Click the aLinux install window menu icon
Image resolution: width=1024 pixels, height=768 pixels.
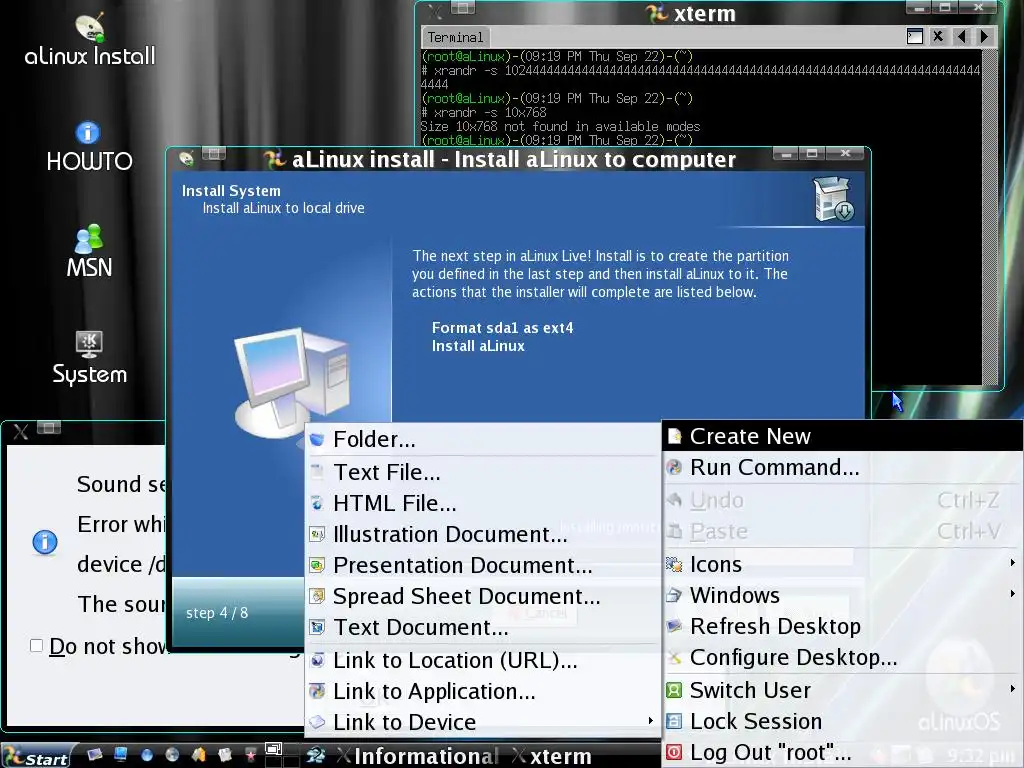point(186,158)
